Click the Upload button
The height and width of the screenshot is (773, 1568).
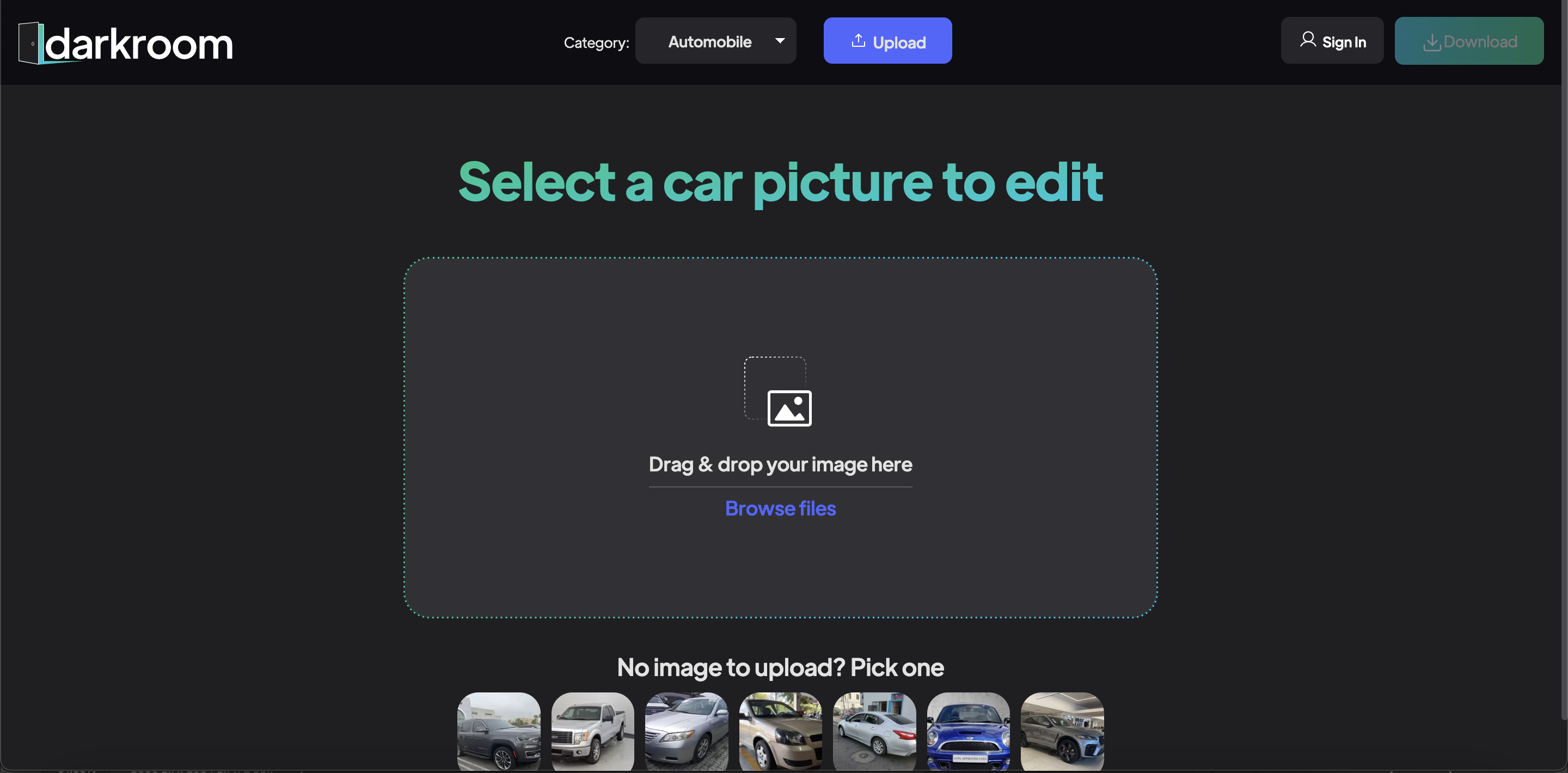click(888, 40)
